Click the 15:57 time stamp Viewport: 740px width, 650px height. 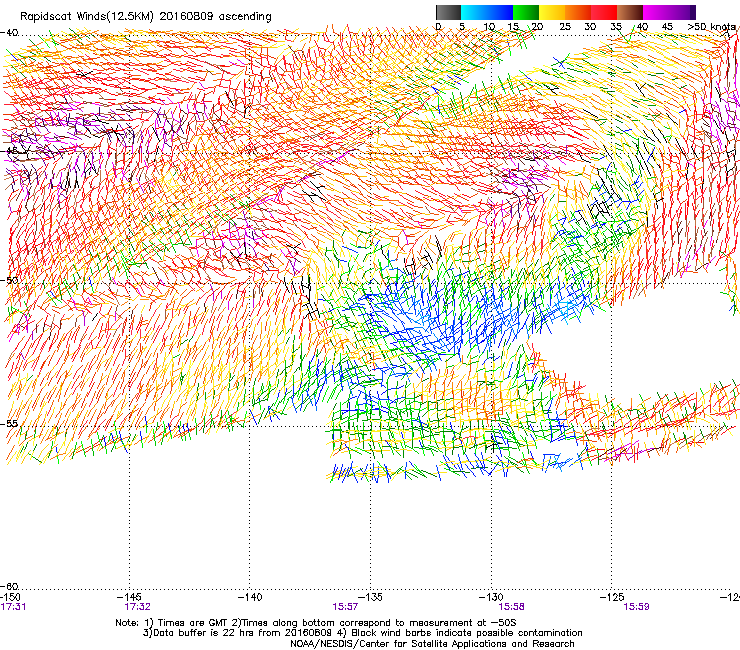point(345,607)
